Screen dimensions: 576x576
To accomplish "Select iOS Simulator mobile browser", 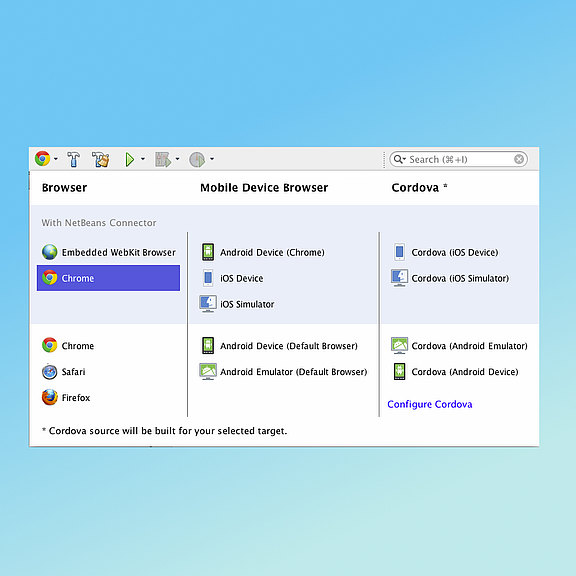I will pos(237,304).
